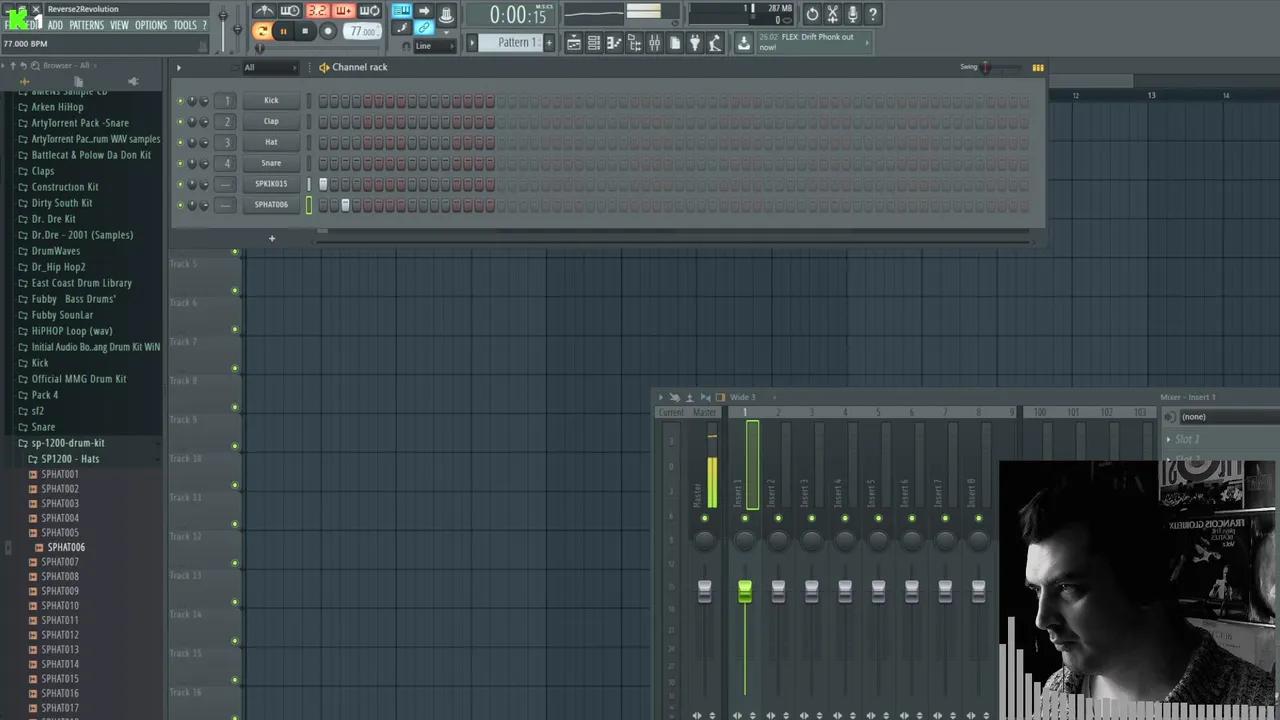Open the mixer Wide 3 layout menu
Image resolution: width=1280 pixels, height=720 pixels.
tap(742, 397)
